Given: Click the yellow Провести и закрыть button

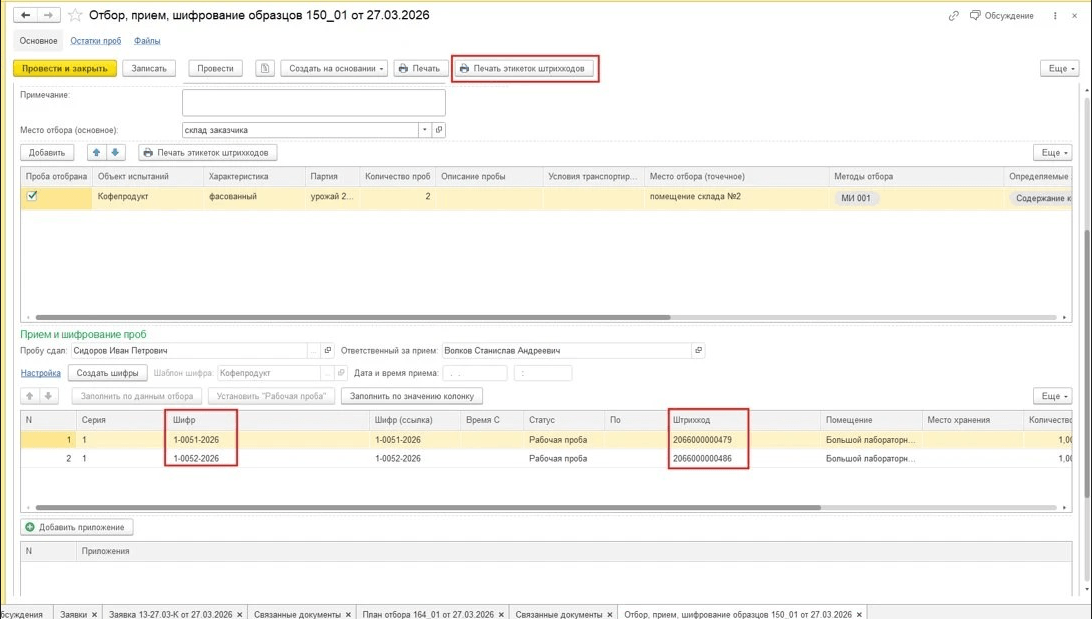Looking at the screenshot, I should [x=65, y=68].
